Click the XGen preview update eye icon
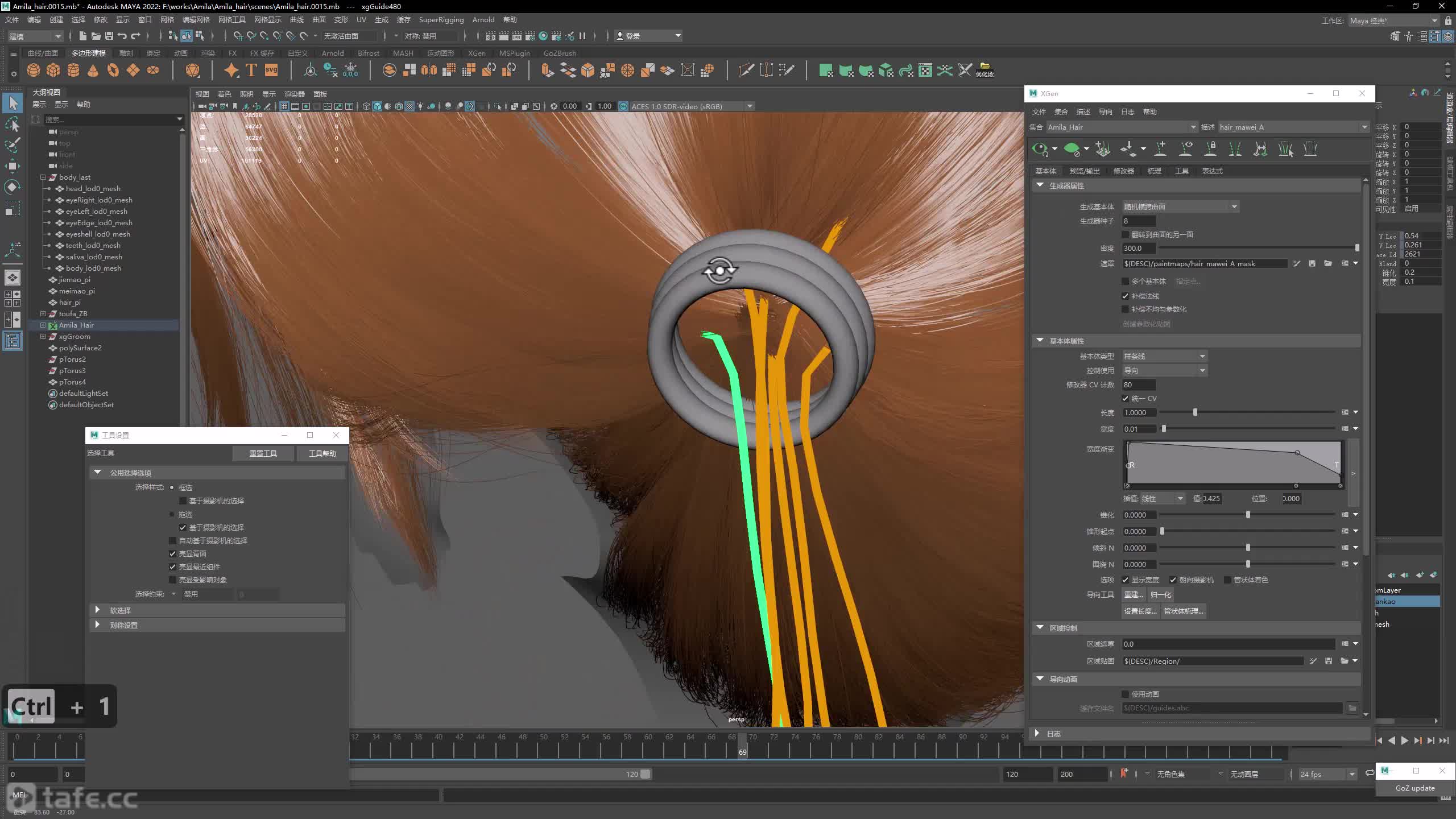 1040,149
